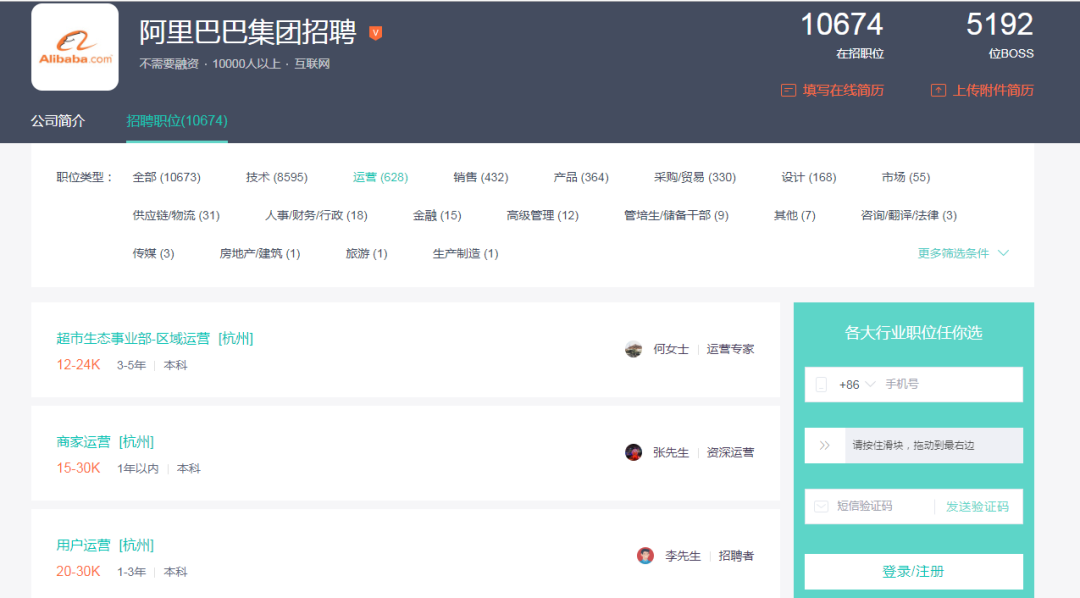Click the orange verified badge beside company name
Screen dimensions: 1080x598
(375, 32)
